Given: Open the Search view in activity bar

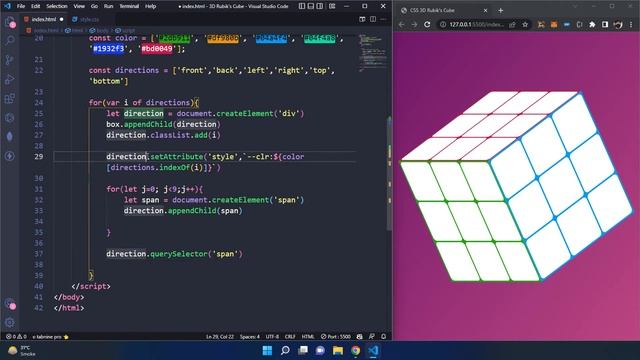Looking at the screenshot, I should click(10, 40).
